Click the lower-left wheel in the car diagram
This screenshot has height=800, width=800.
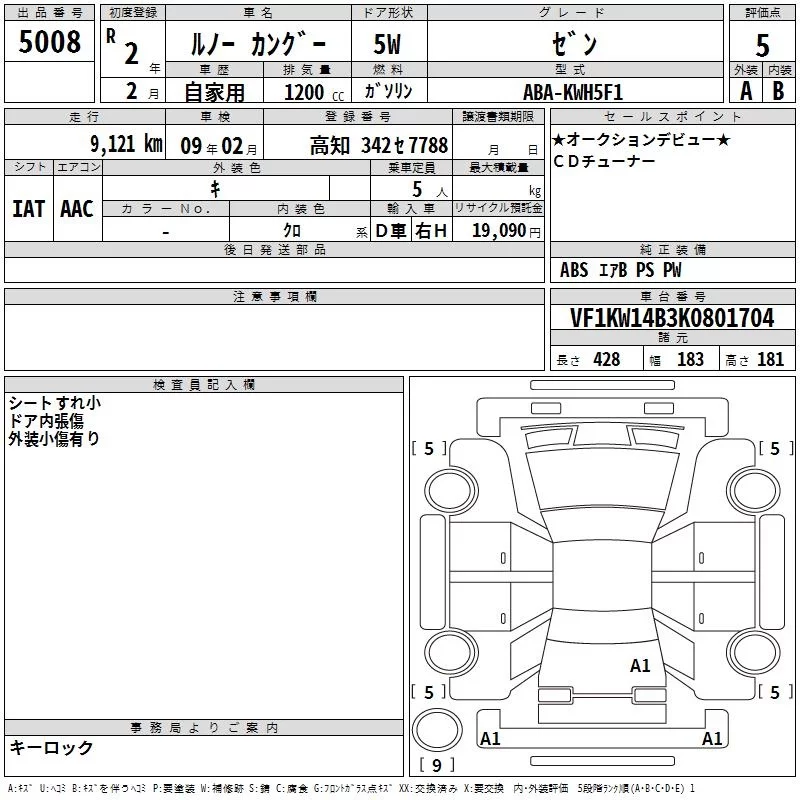[451, 653]
